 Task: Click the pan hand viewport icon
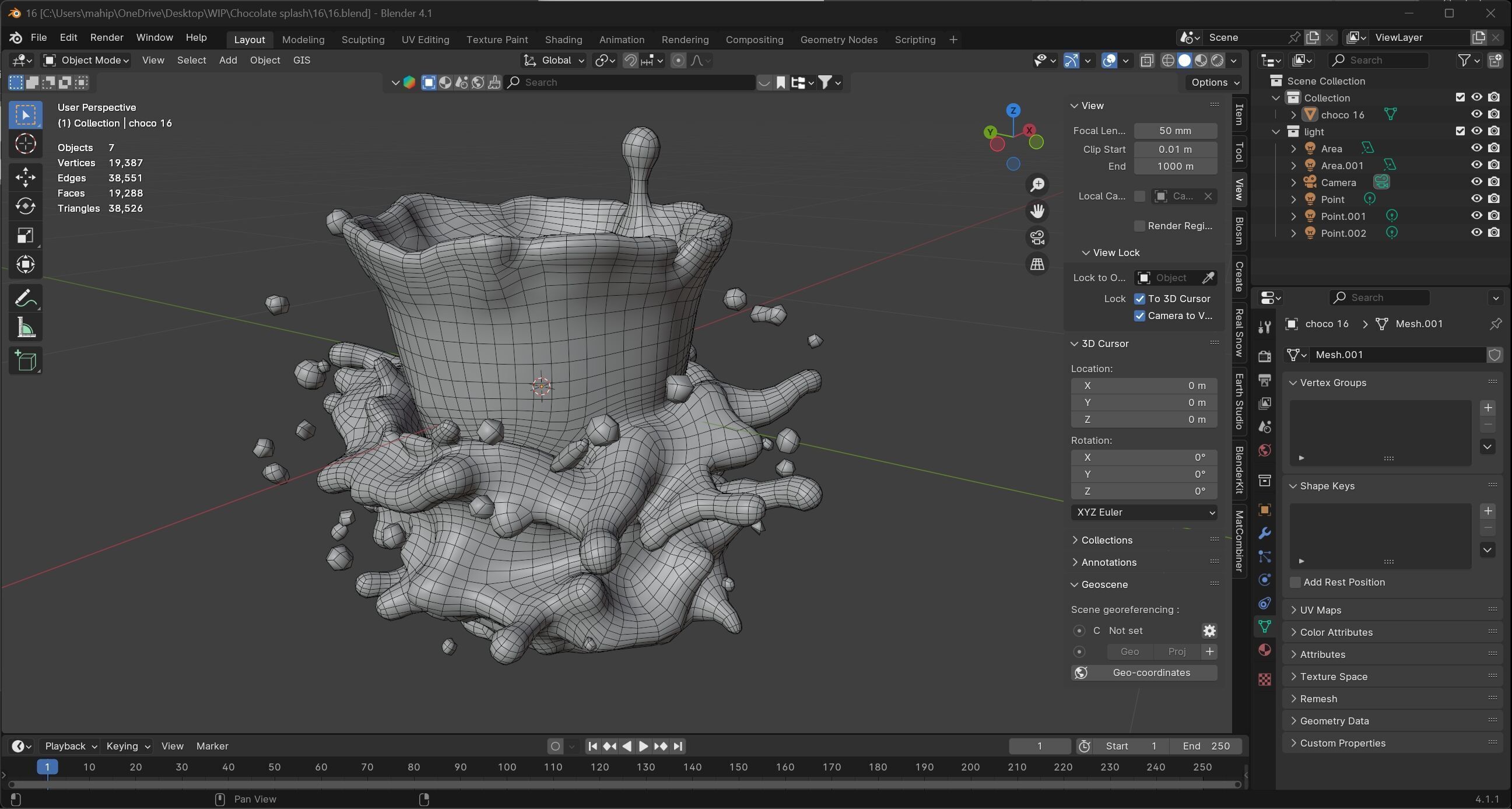1037,211
